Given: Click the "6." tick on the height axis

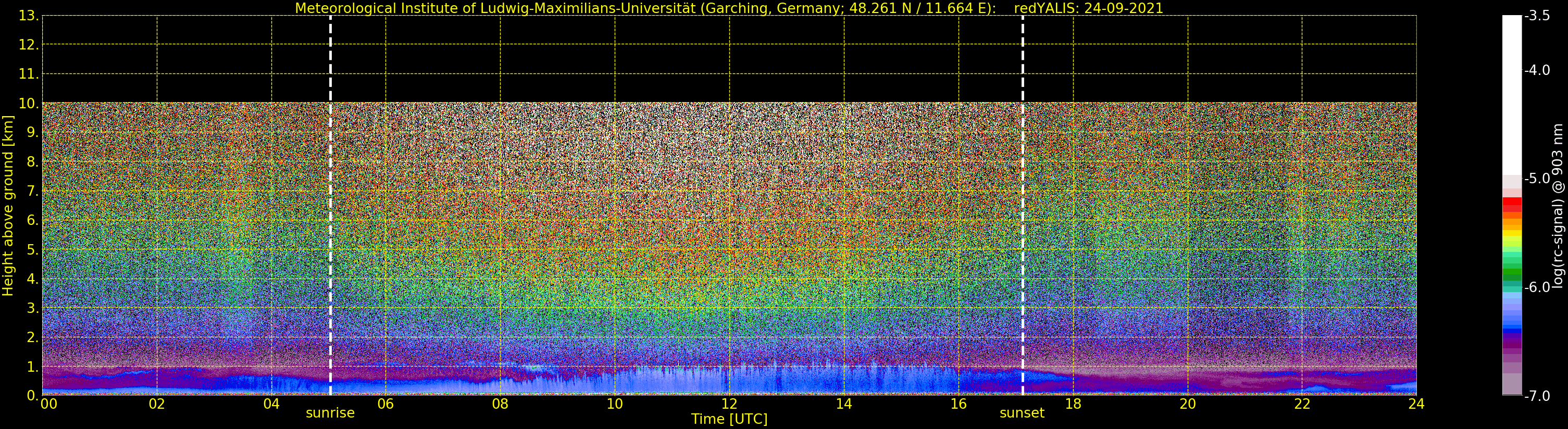Looking at the screenshot, I should click(33, 220).
